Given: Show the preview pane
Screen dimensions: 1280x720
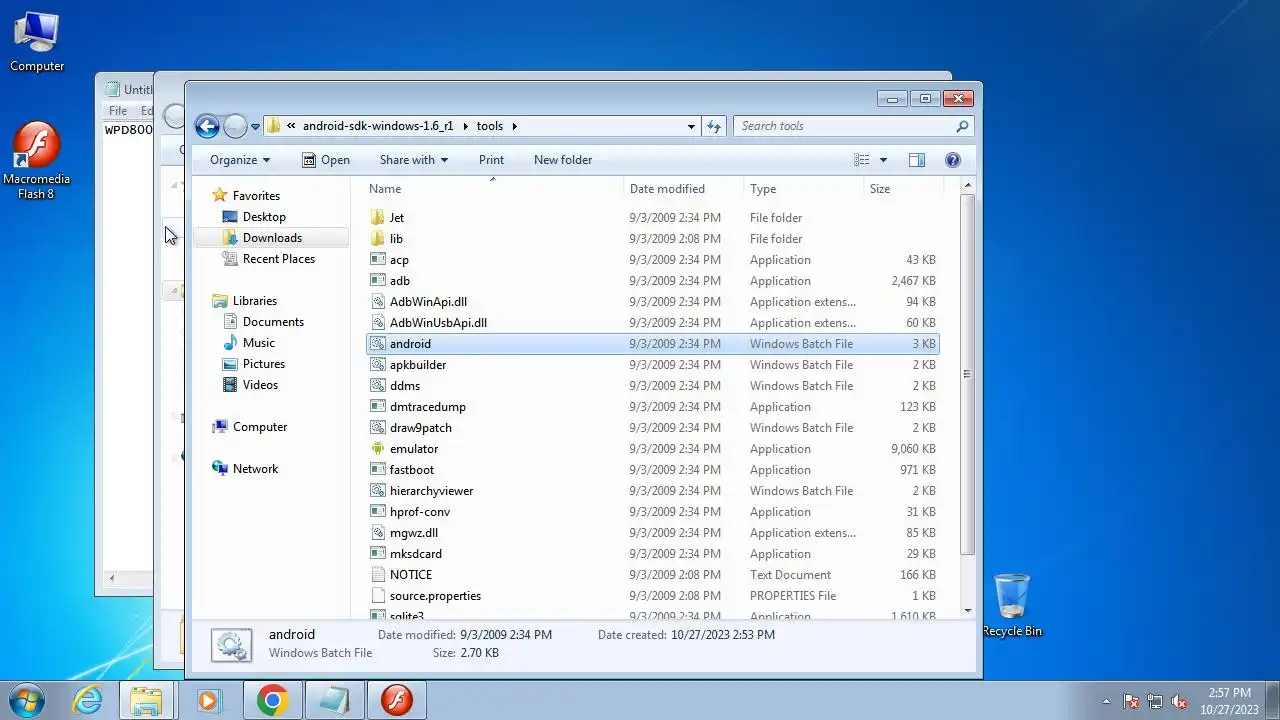Looking at the screenshot, I should tap(916, 160).
